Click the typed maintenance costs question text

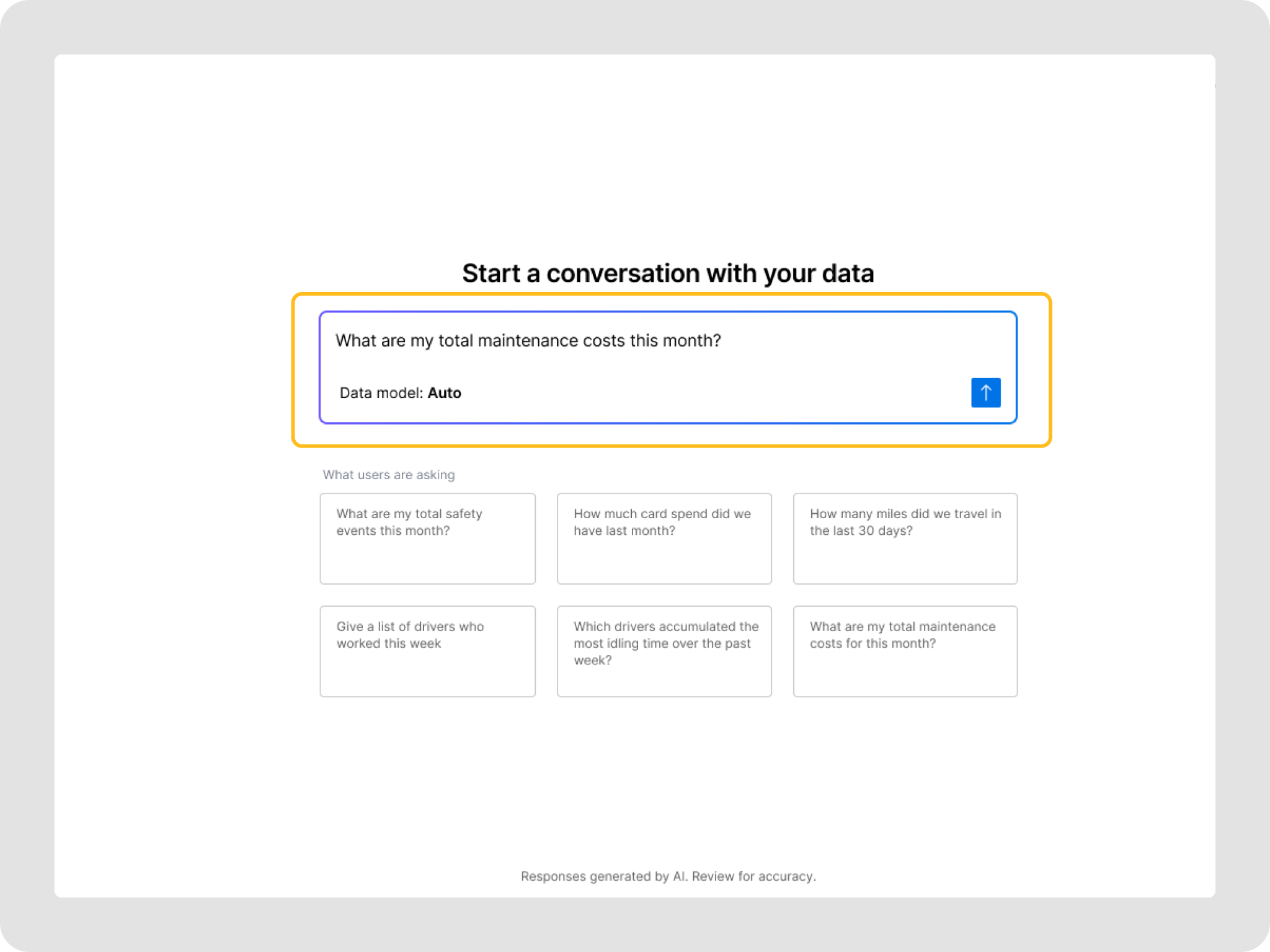tap(528, 341)
